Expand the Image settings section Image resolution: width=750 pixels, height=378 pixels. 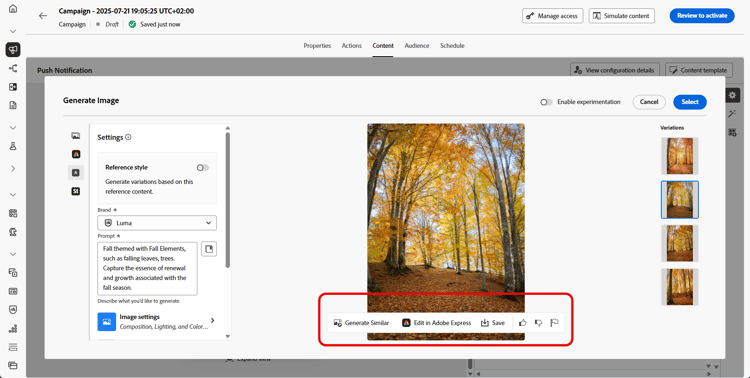157,322
